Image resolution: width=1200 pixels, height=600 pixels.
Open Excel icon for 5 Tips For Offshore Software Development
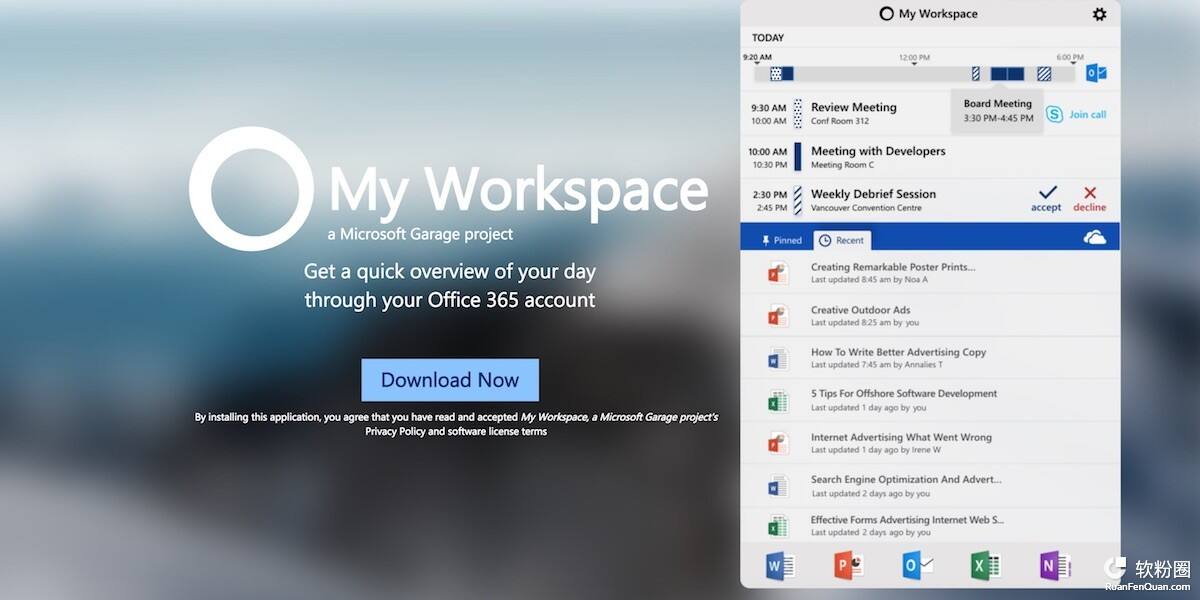[x=778, y=400]
